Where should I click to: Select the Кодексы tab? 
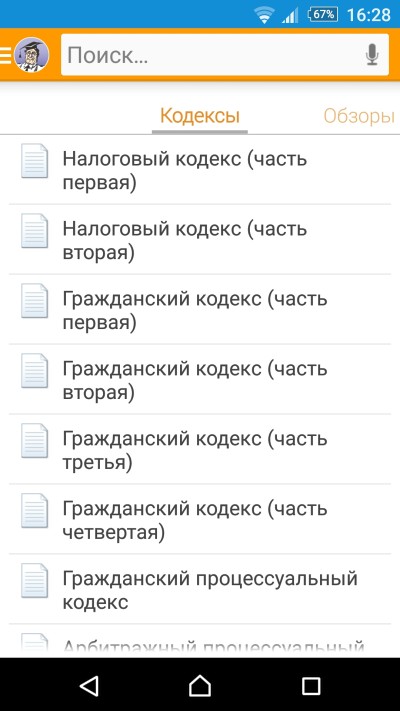[200, 116]
